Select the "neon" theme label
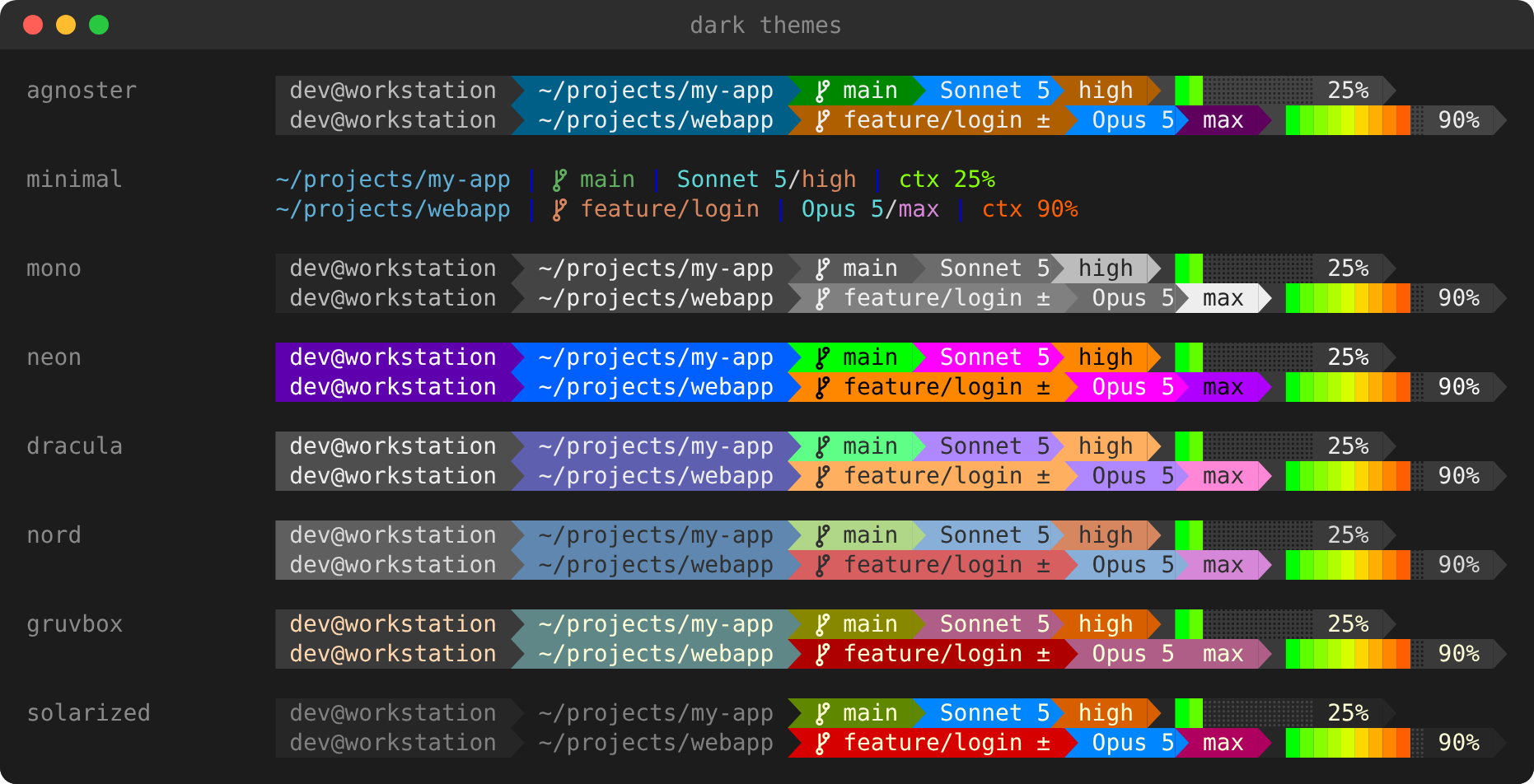The image size is (1534, 784). point(54,357)
